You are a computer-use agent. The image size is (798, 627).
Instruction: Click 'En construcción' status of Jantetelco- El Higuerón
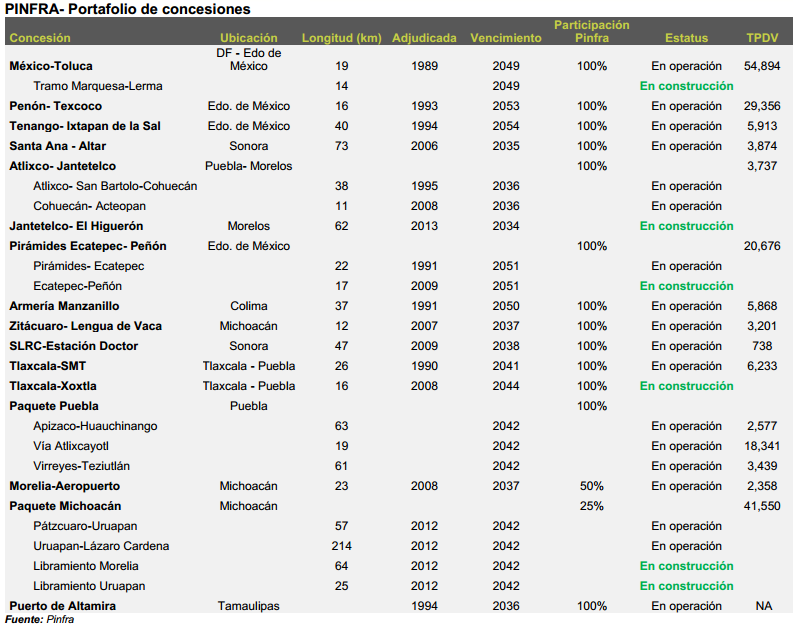click(687, 226)
